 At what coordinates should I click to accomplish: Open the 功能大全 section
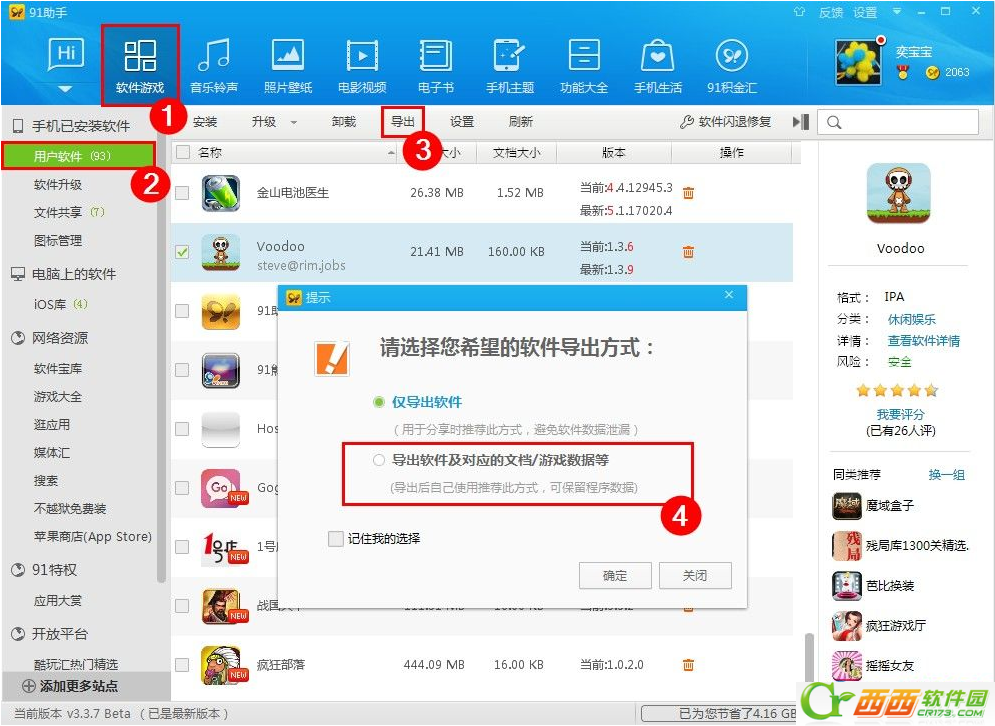point(584,65)
